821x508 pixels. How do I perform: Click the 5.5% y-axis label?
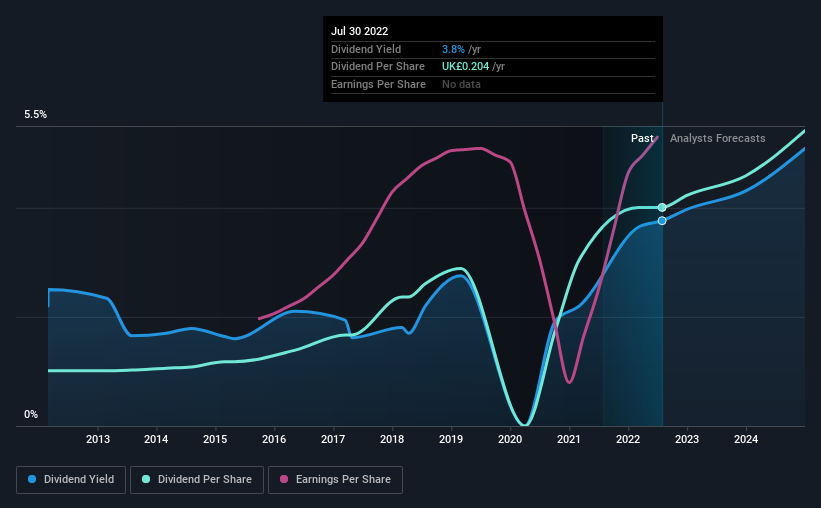coord(36,115)
